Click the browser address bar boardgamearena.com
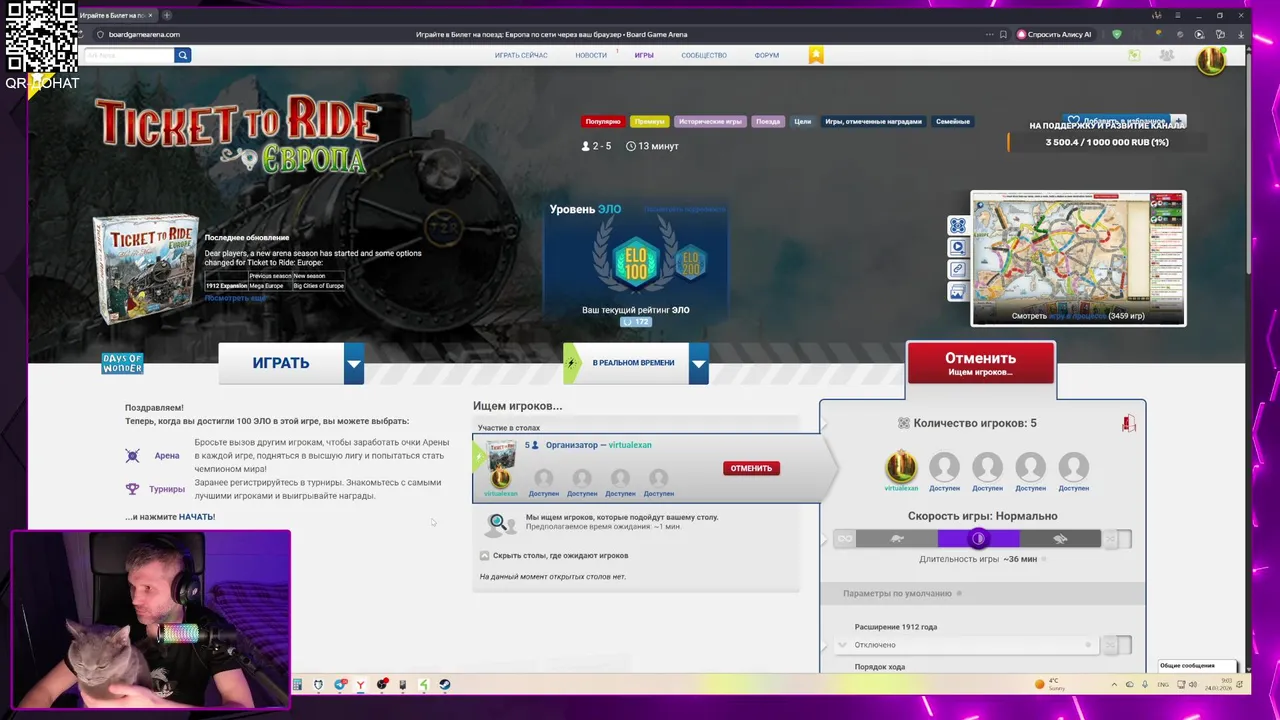Viewport: 1280px width, 720px height. [x=145, y=34]
